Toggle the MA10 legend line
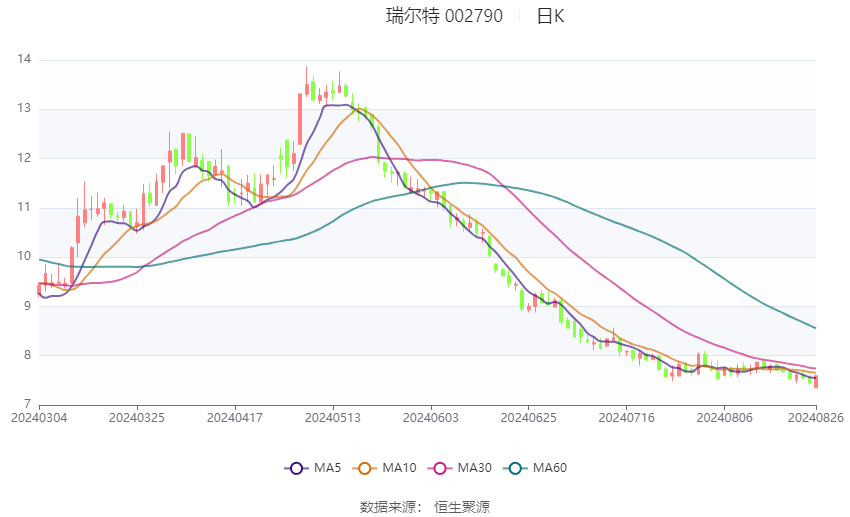This screenshot has width=850, height=517. coord(385,468)
